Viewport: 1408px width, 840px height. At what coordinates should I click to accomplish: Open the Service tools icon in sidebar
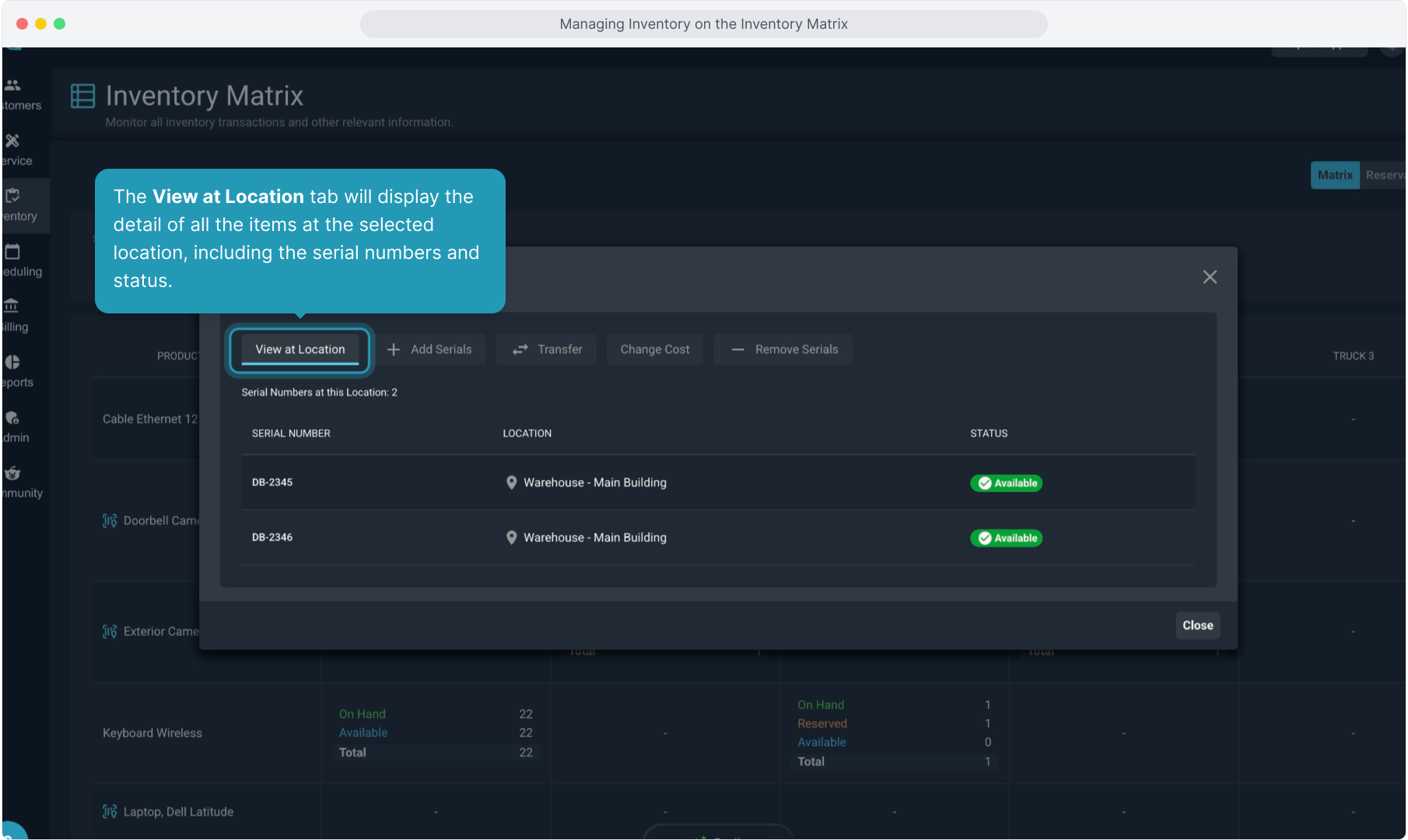point(12,141)
